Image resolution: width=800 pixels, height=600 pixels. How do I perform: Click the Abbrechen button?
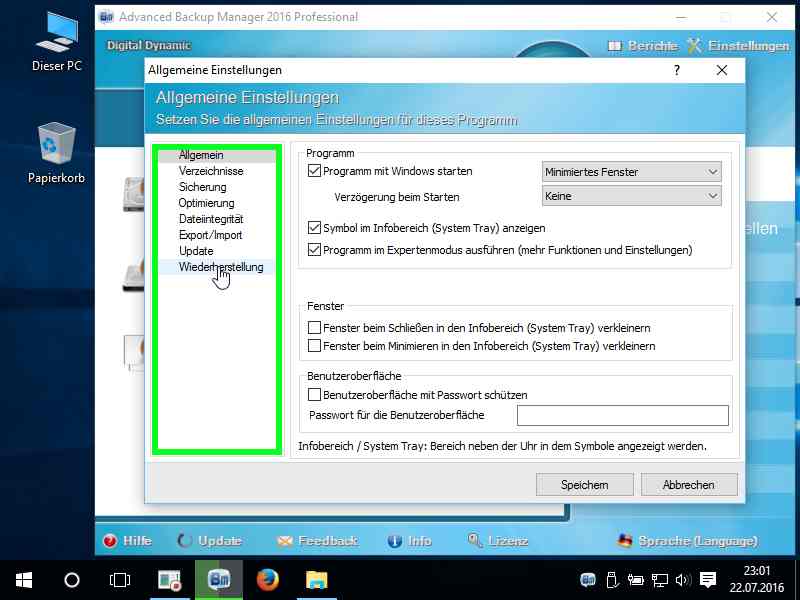point(689,485)
